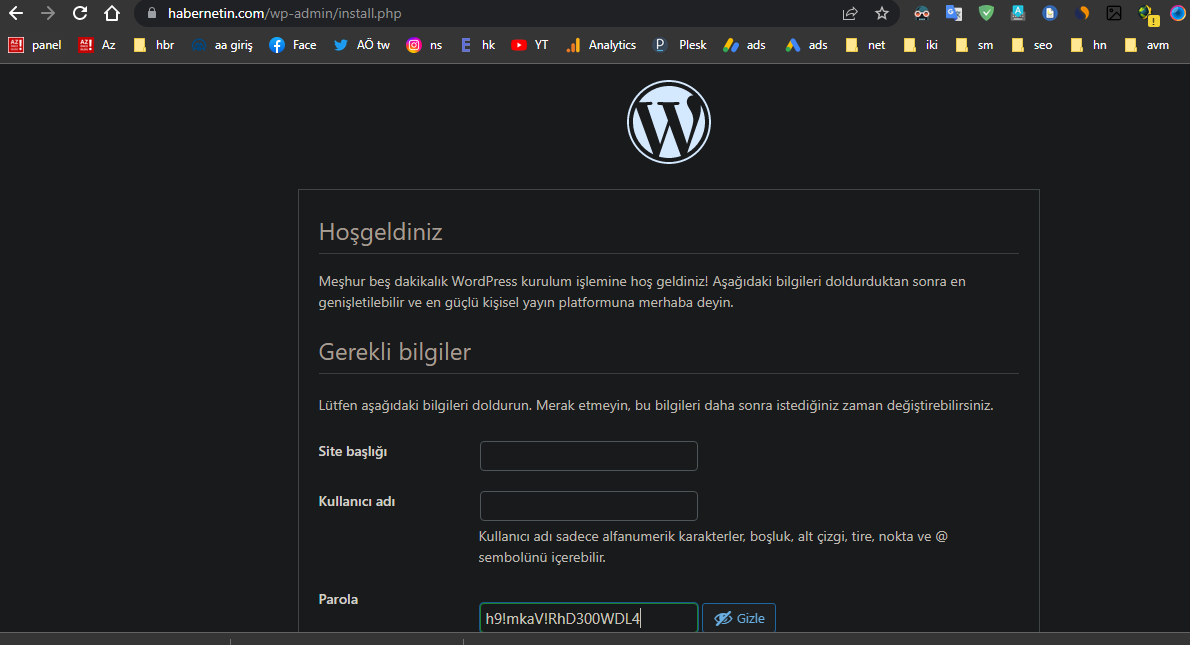Click the 'Gerekli bilgiler' heading
This screenshot has height=645, width=1190.
coord(395,352)
